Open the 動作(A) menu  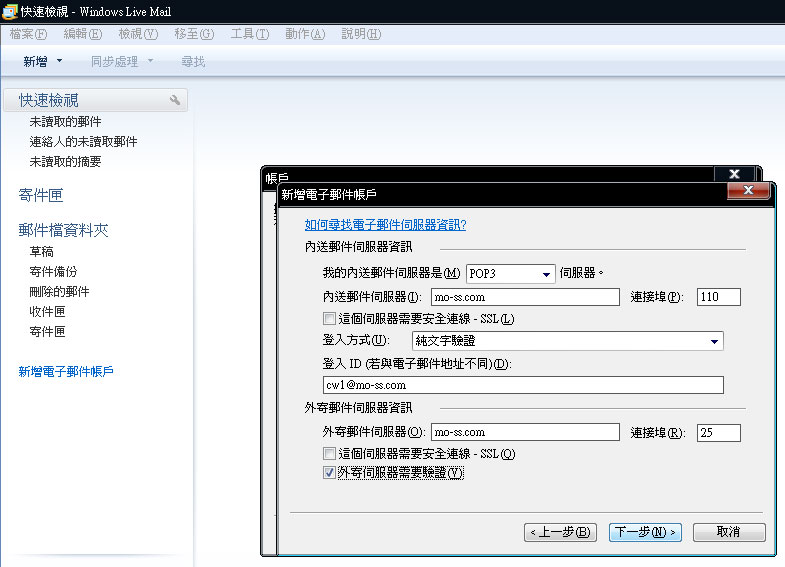click(x=305, y=34)
